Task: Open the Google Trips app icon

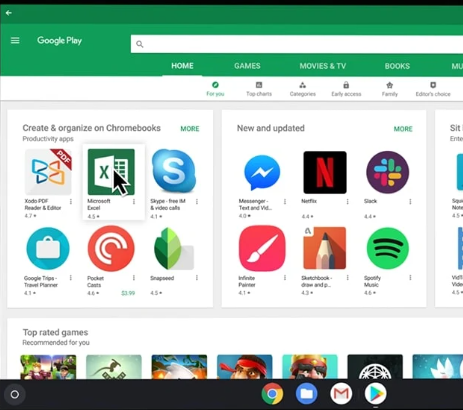Action: coord(48,248)
